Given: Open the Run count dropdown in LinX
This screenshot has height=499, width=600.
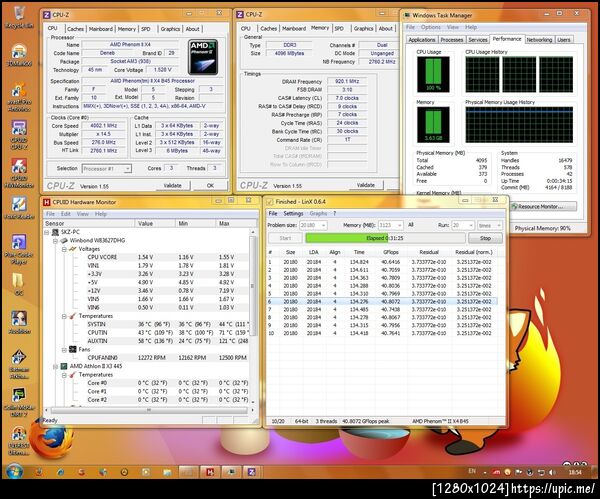Looking at the screenshot, I should pos(471,225).
